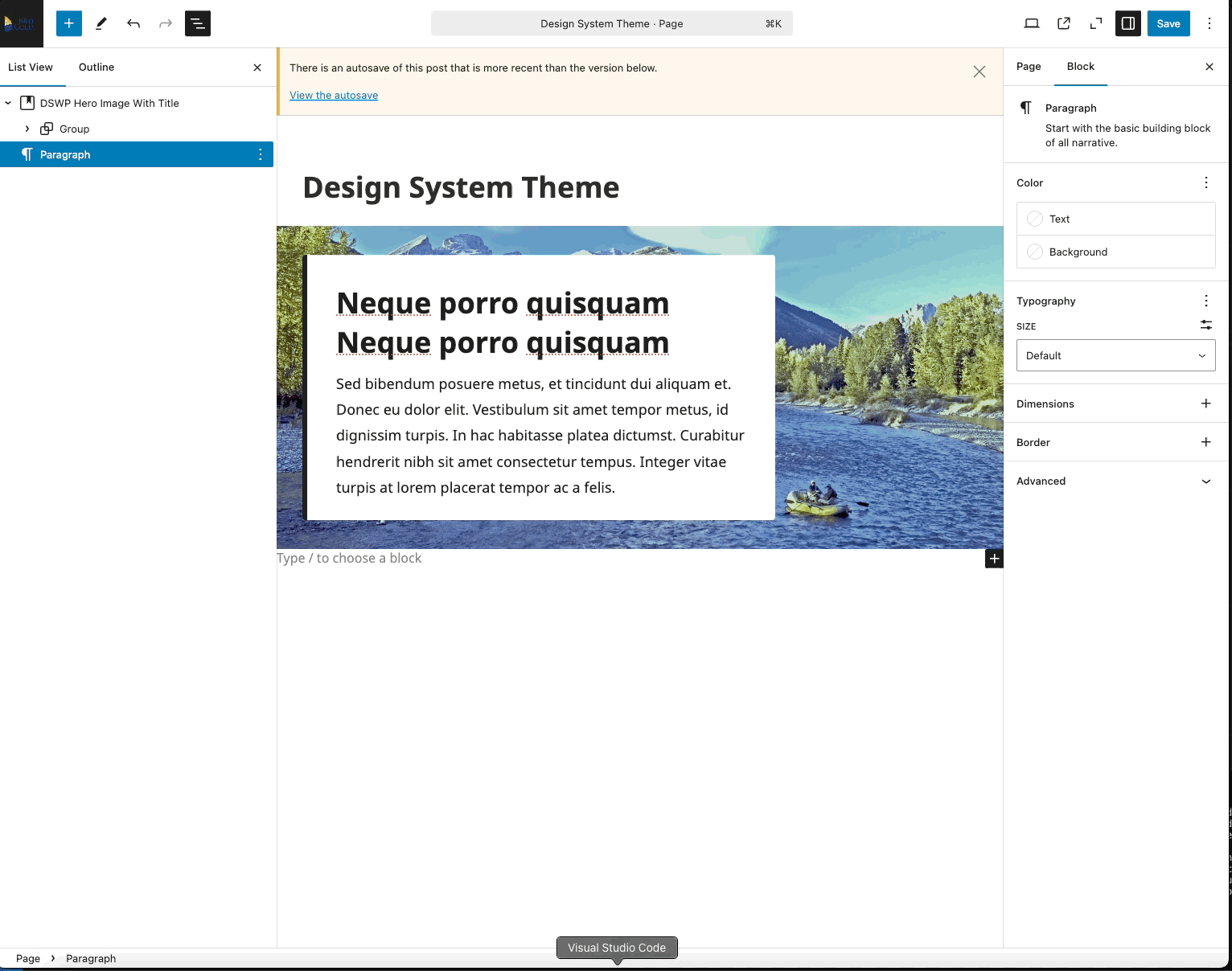Open Color panel options menu
The width and height of the screenshot is (1232, 971).
pyautogui.click(x=1206, y=182)
